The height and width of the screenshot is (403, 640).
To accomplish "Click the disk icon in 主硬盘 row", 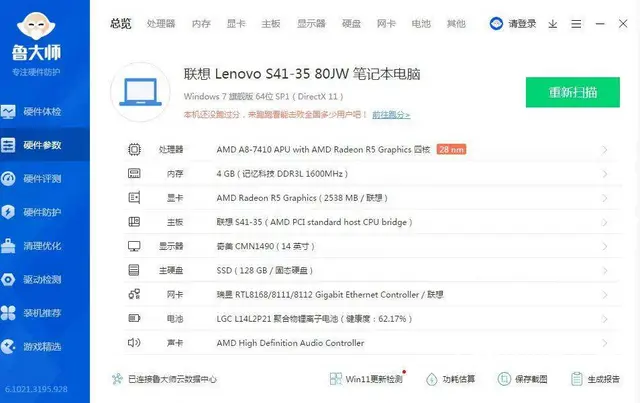I will coord(134,270).
